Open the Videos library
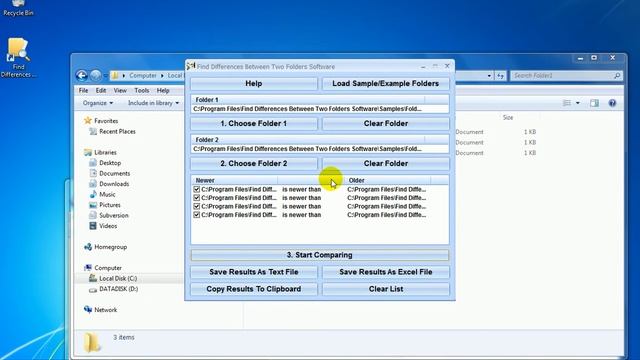Viewport: 640px width, 360px height. coord(103,226)
